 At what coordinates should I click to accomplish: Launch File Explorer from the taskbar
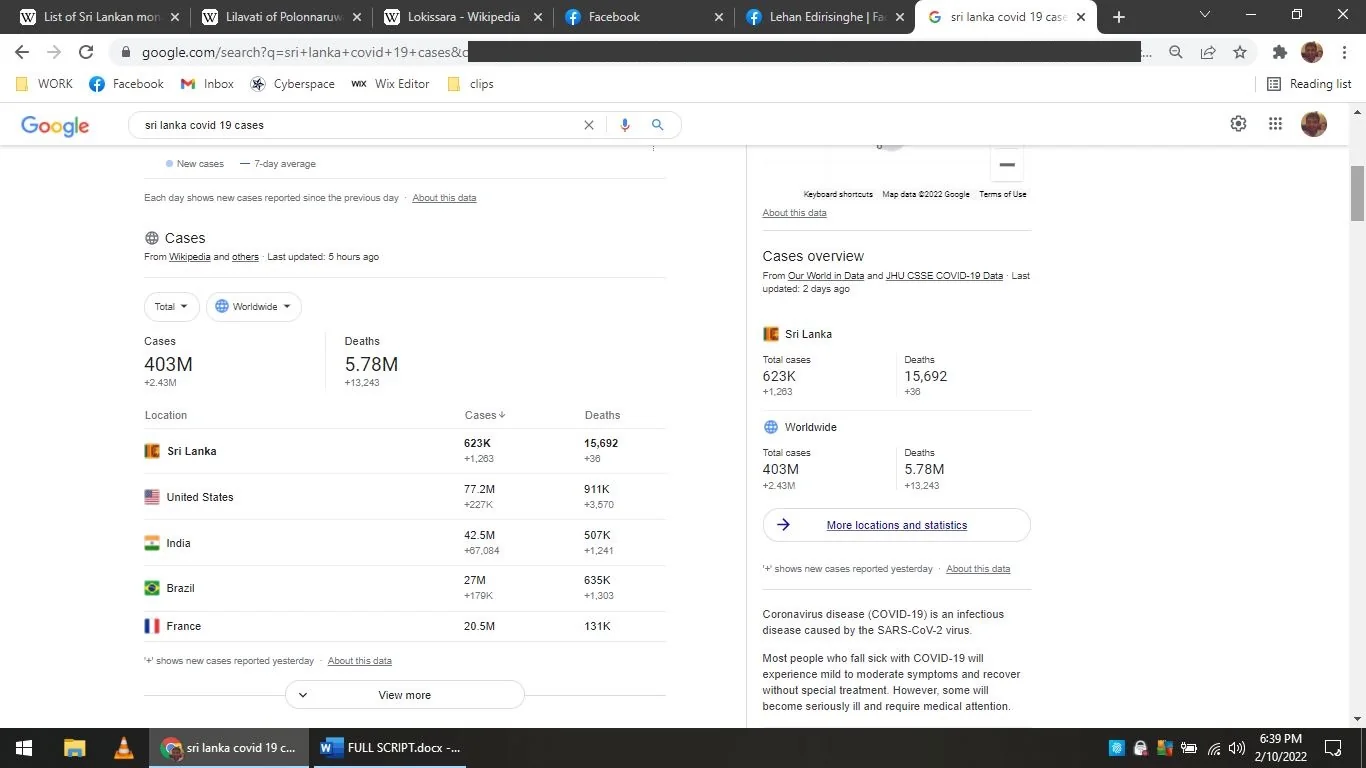74,748
